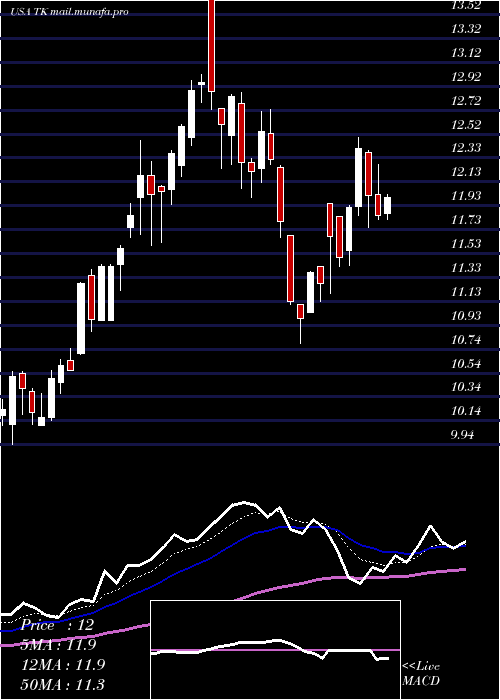Click the 10.34 price axis label

pos(466,387)
